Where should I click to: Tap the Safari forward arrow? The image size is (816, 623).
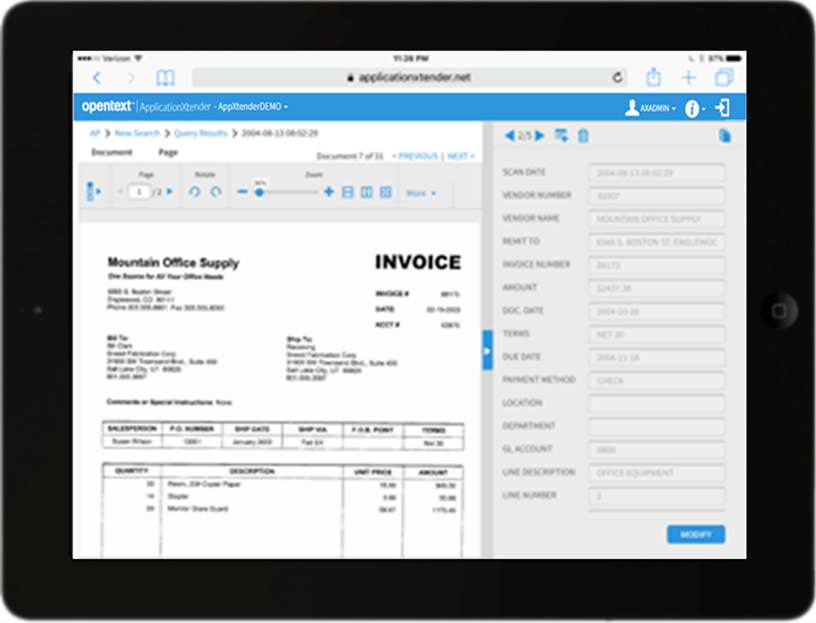[131, 78]
